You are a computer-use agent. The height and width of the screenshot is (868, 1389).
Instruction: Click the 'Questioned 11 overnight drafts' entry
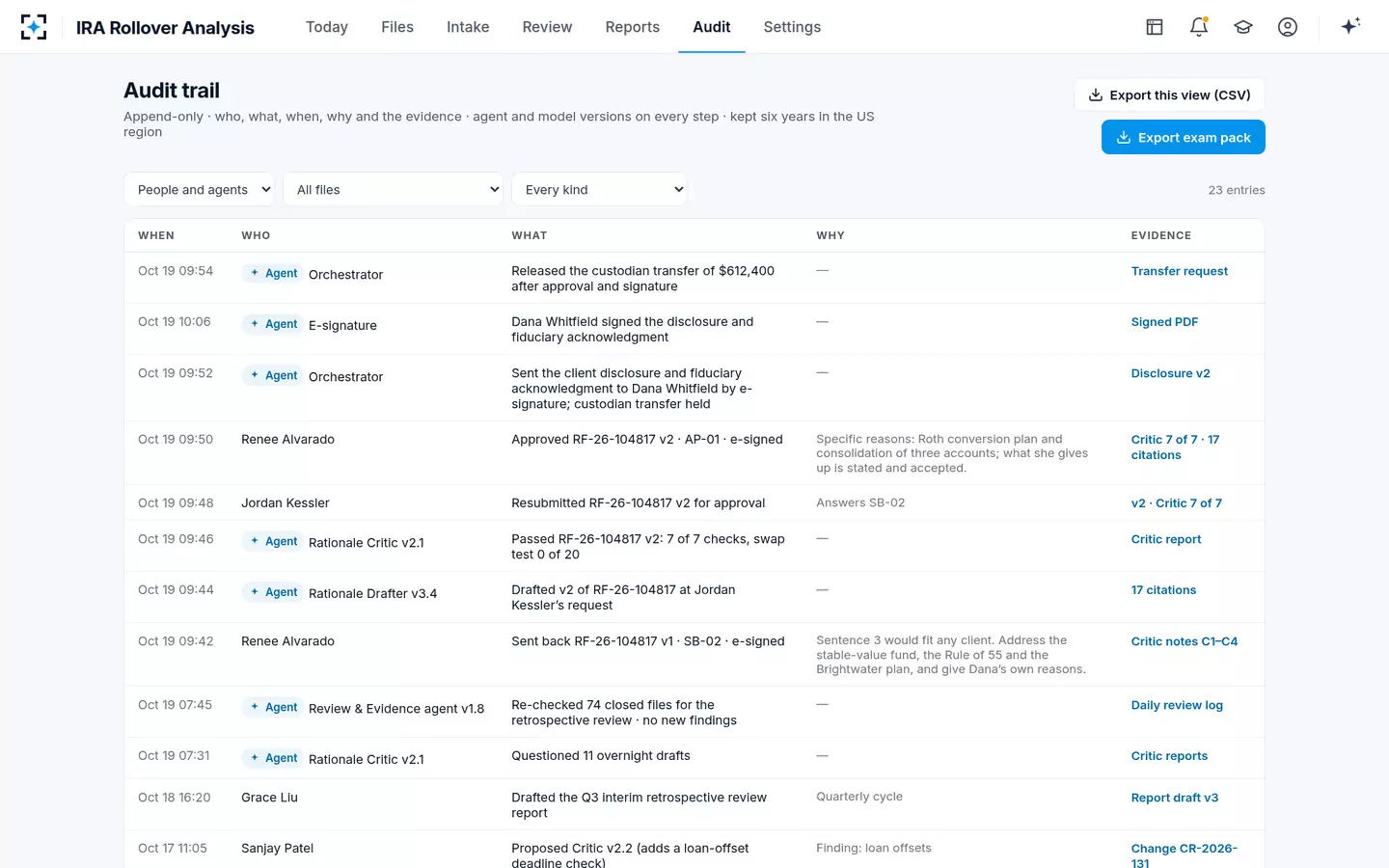click(601, 756)
